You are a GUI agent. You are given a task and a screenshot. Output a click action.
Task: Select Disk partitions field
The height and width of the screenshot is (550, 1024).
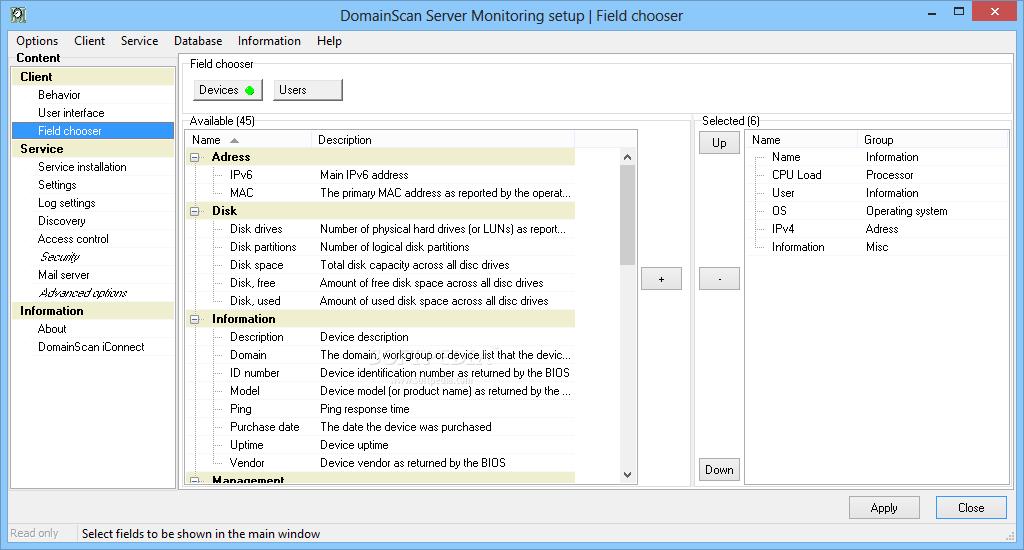[263, 247]
